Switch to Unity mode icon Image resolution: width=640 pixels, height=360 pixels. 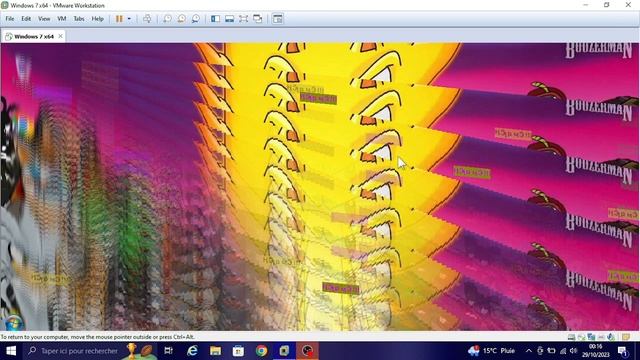pyautogui.click(x=258, y=19)
